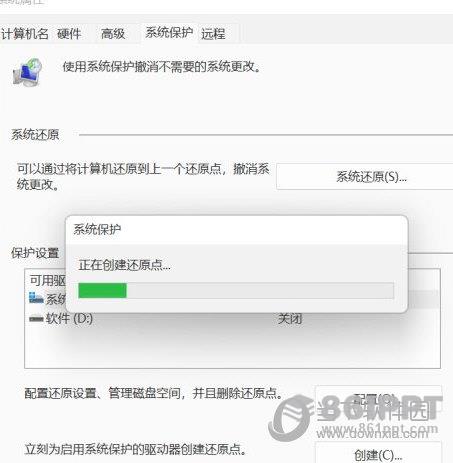Screen dimensions: 453x463
Task: Switch to the 计算机名 tab
Action: tap(25, 34)
